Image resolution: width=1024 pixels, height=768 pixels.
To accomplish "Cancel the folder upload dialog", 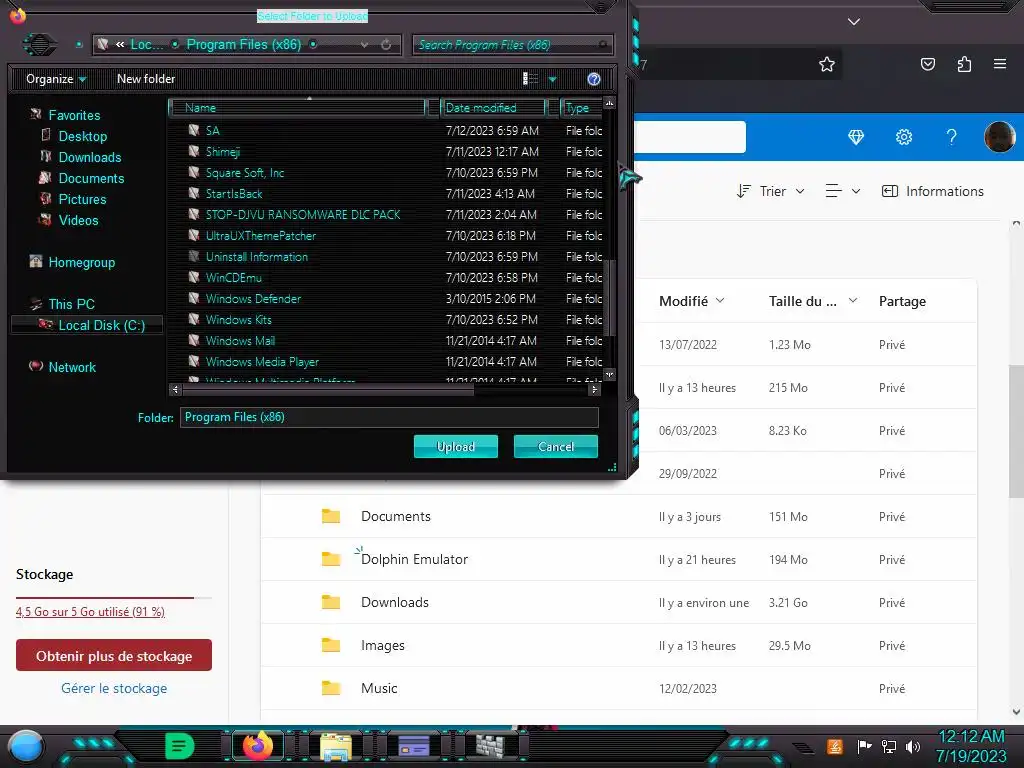I will click(556, 447).
